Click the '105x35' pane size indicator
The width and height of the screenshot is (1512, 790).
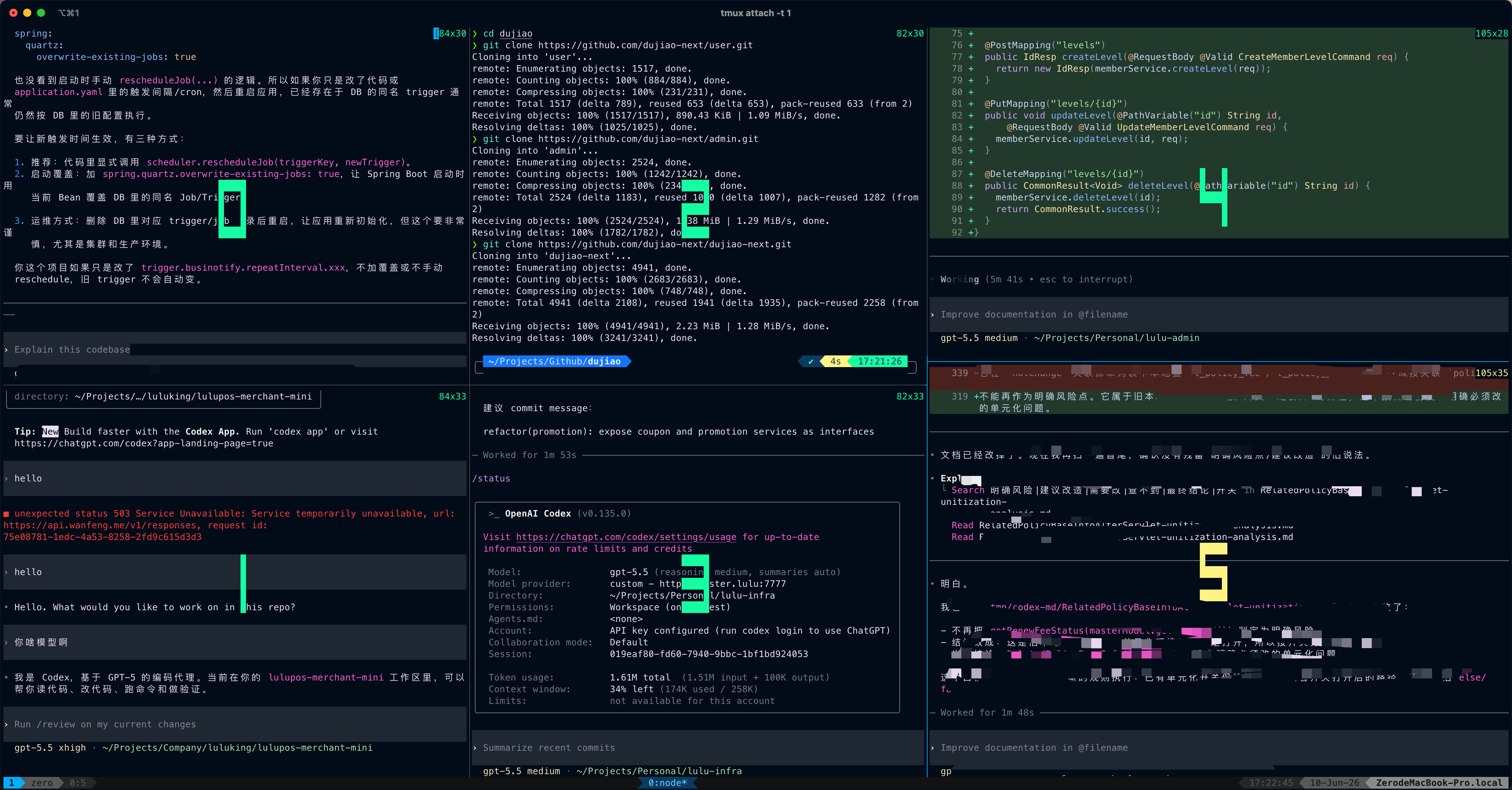click(x=1491, y=373)
